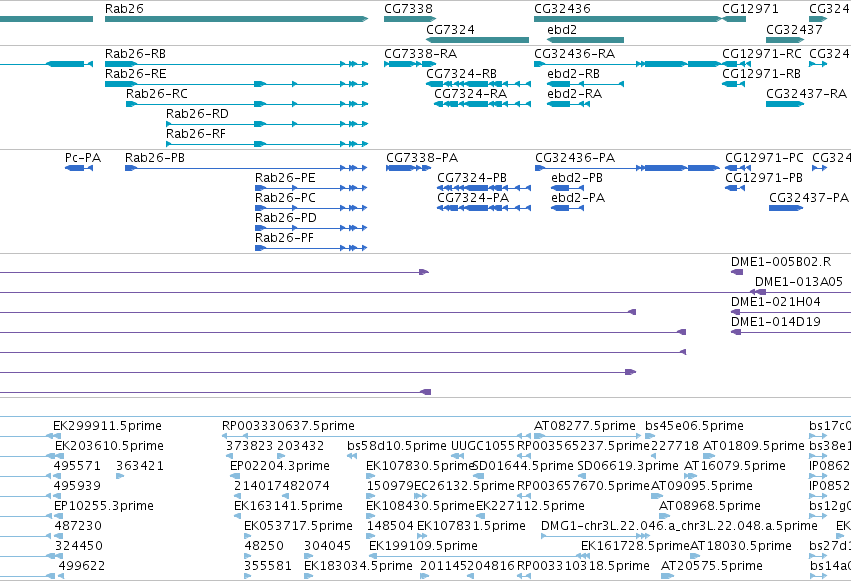Open the CG12971-RC transcript
Viewport: 851px width, 581px height.
pos(736,64)
